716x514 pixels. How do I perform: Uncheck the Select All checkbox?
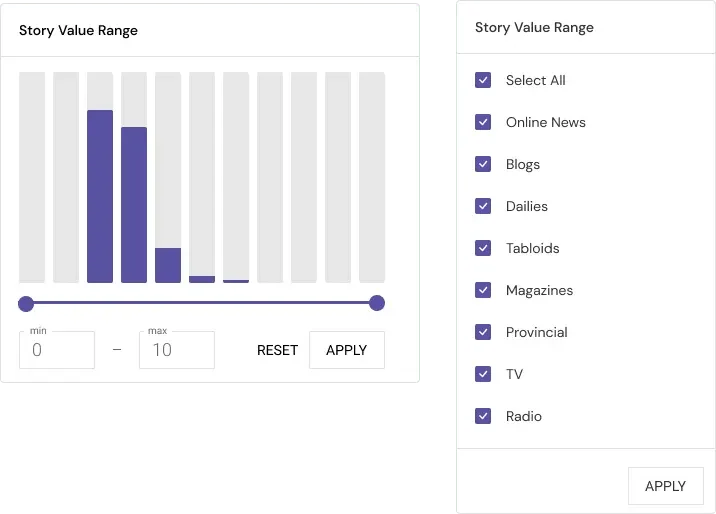click(483, 80)
